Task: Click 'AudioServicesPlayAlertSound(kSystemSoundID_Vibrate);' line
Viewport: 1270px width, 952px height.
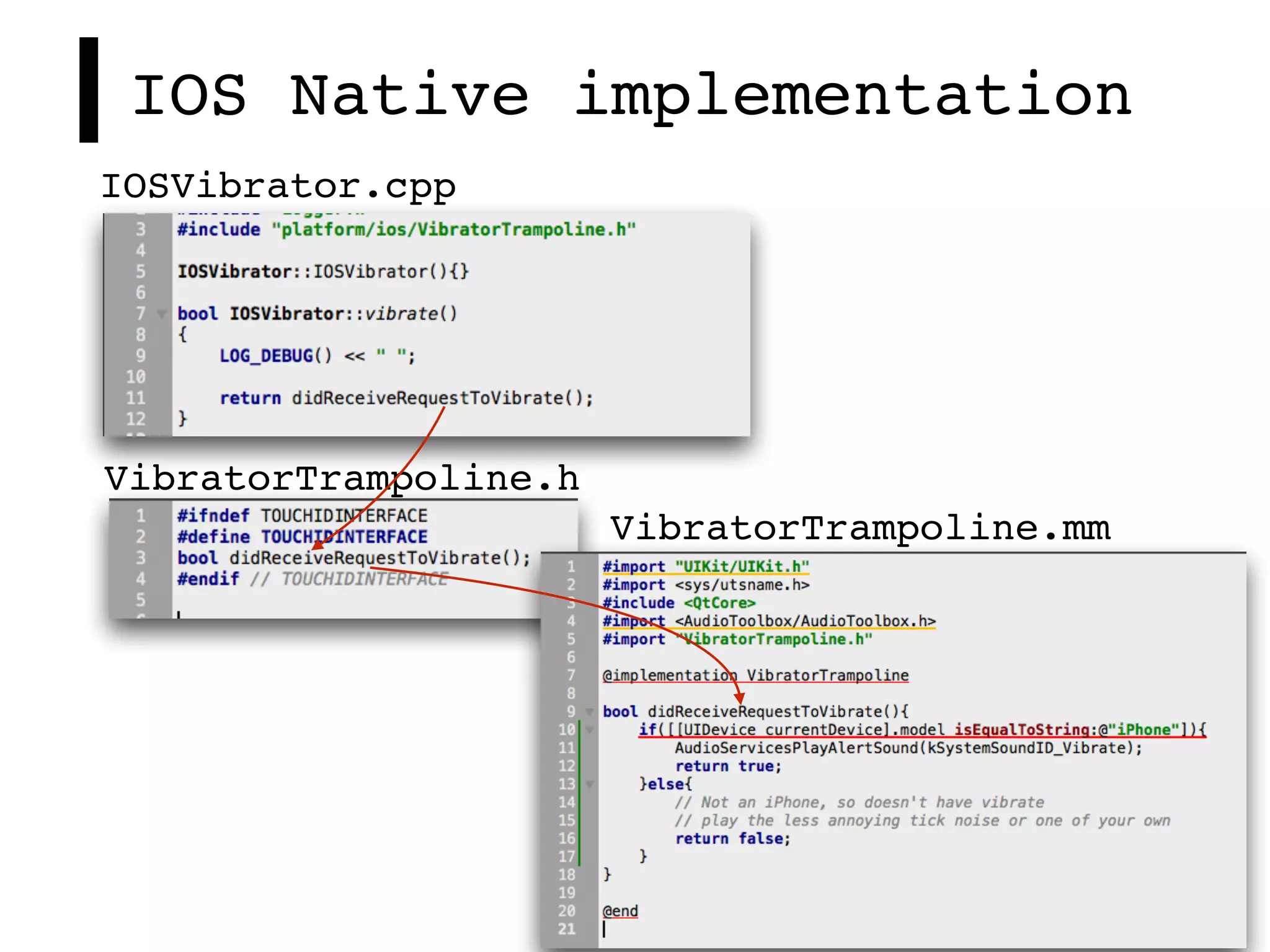Action: tap(908, 748)
